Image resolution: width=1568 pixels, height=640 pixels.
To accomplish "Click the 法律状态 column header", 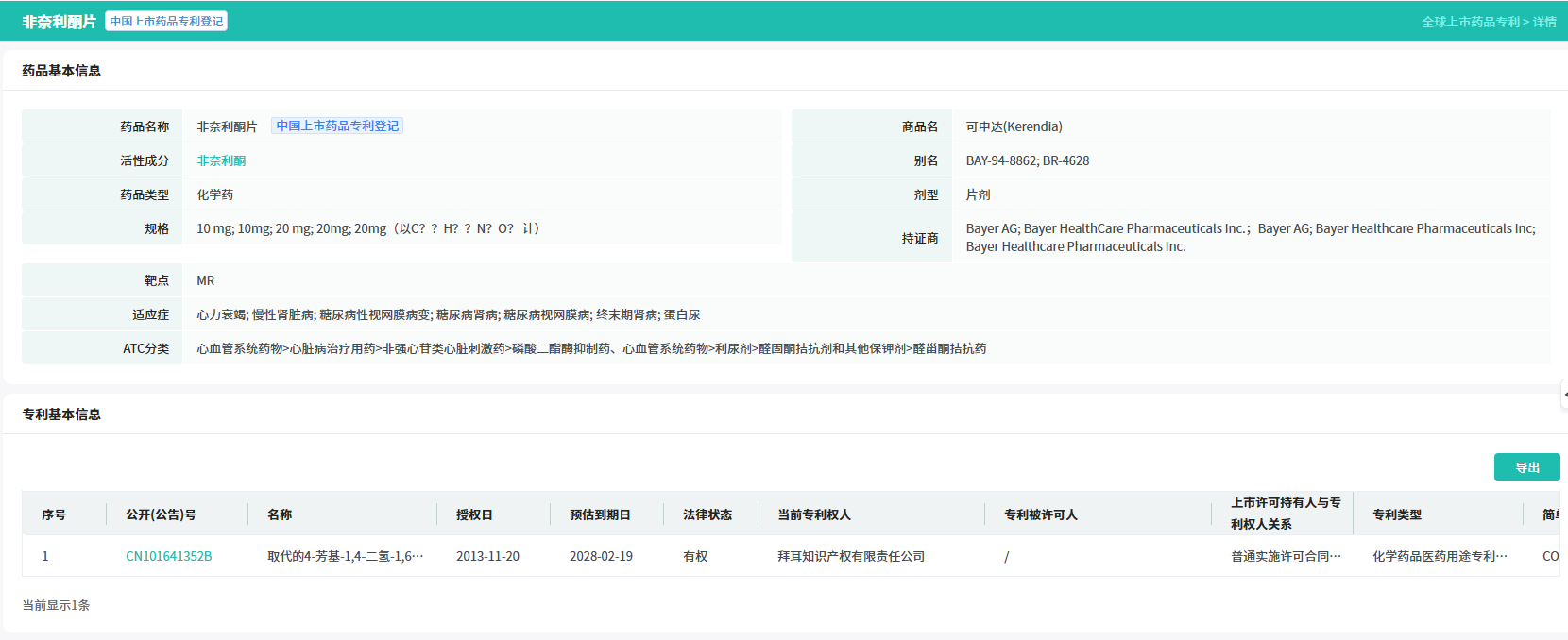I will [707, 514].
